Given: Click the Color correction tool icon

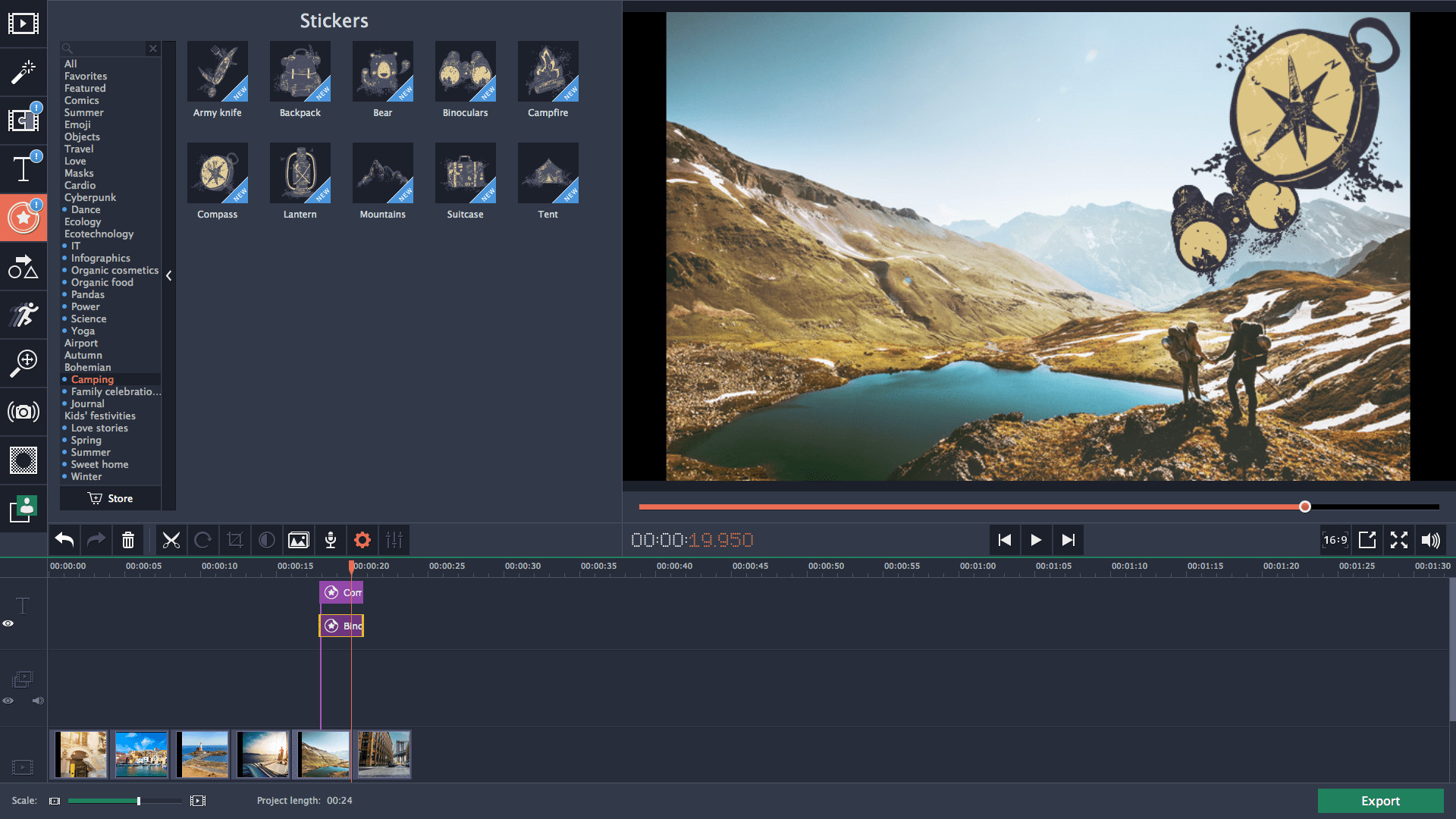Looking at the screenshot, I should tap(267, 540).
